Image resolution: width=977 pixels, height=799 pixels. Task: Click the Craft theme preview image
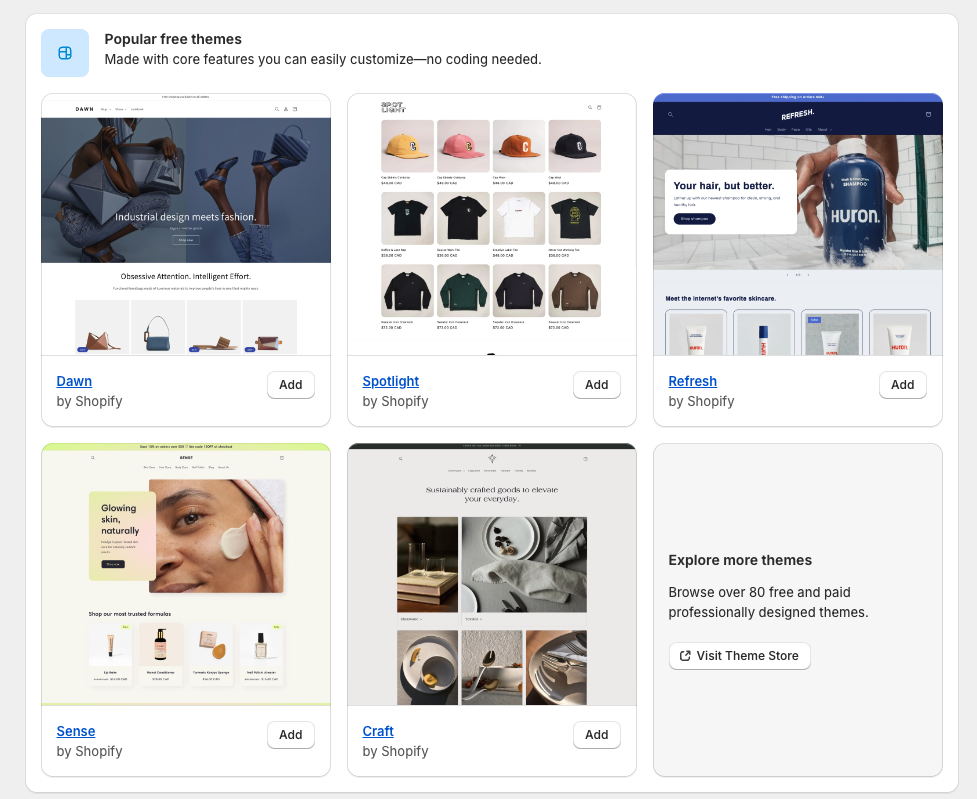click(x=491, y=573)
